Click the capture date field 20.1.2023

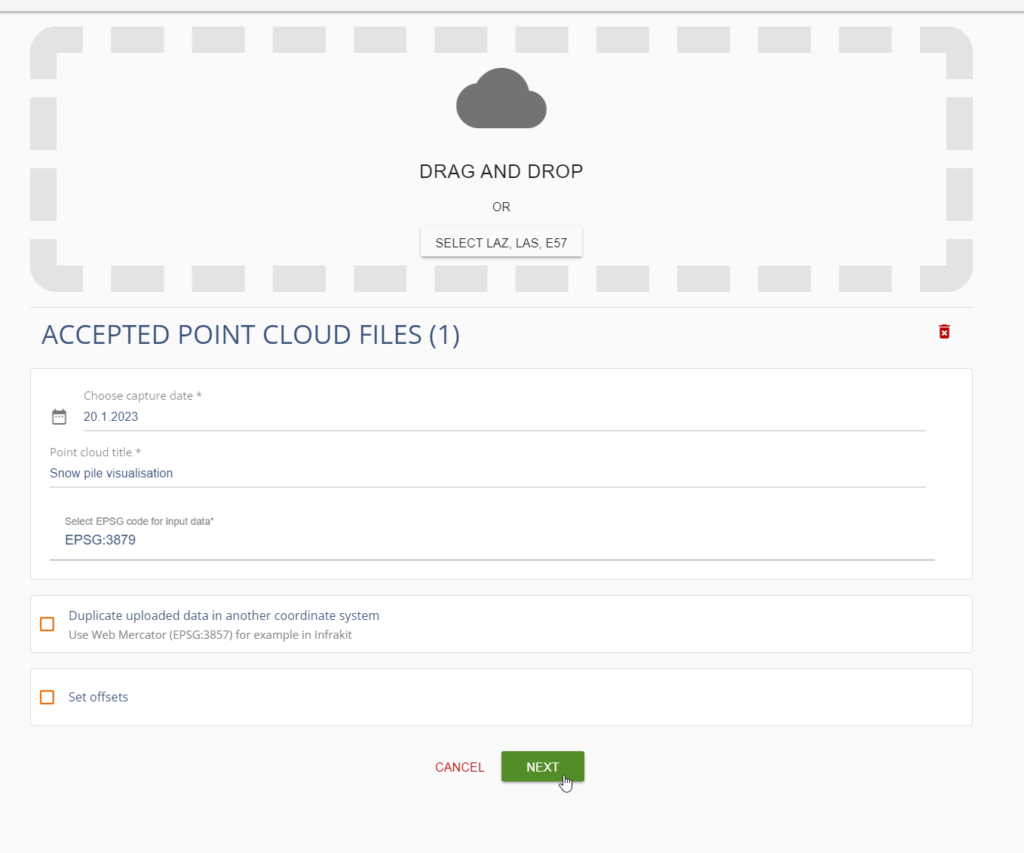504,417
